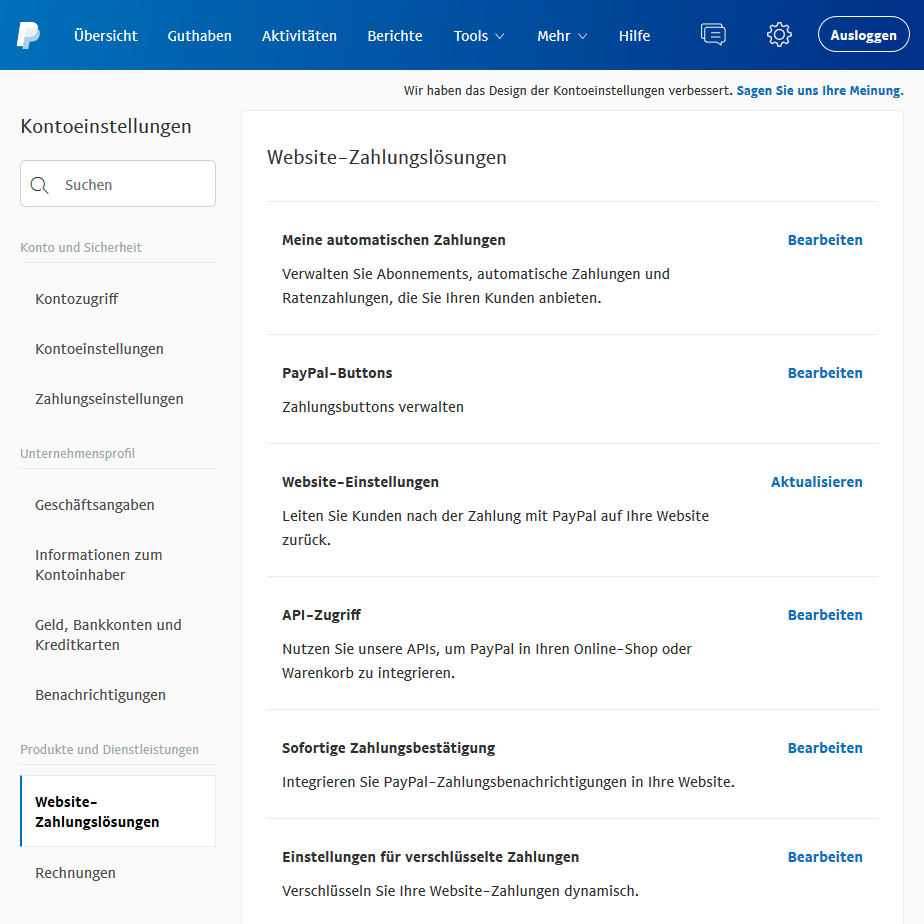Image resolution: width=924 pixels, height=924 pixels.
Task: Select Website-Zahlungslösungen sidebar item
Action: click(118, 811)
